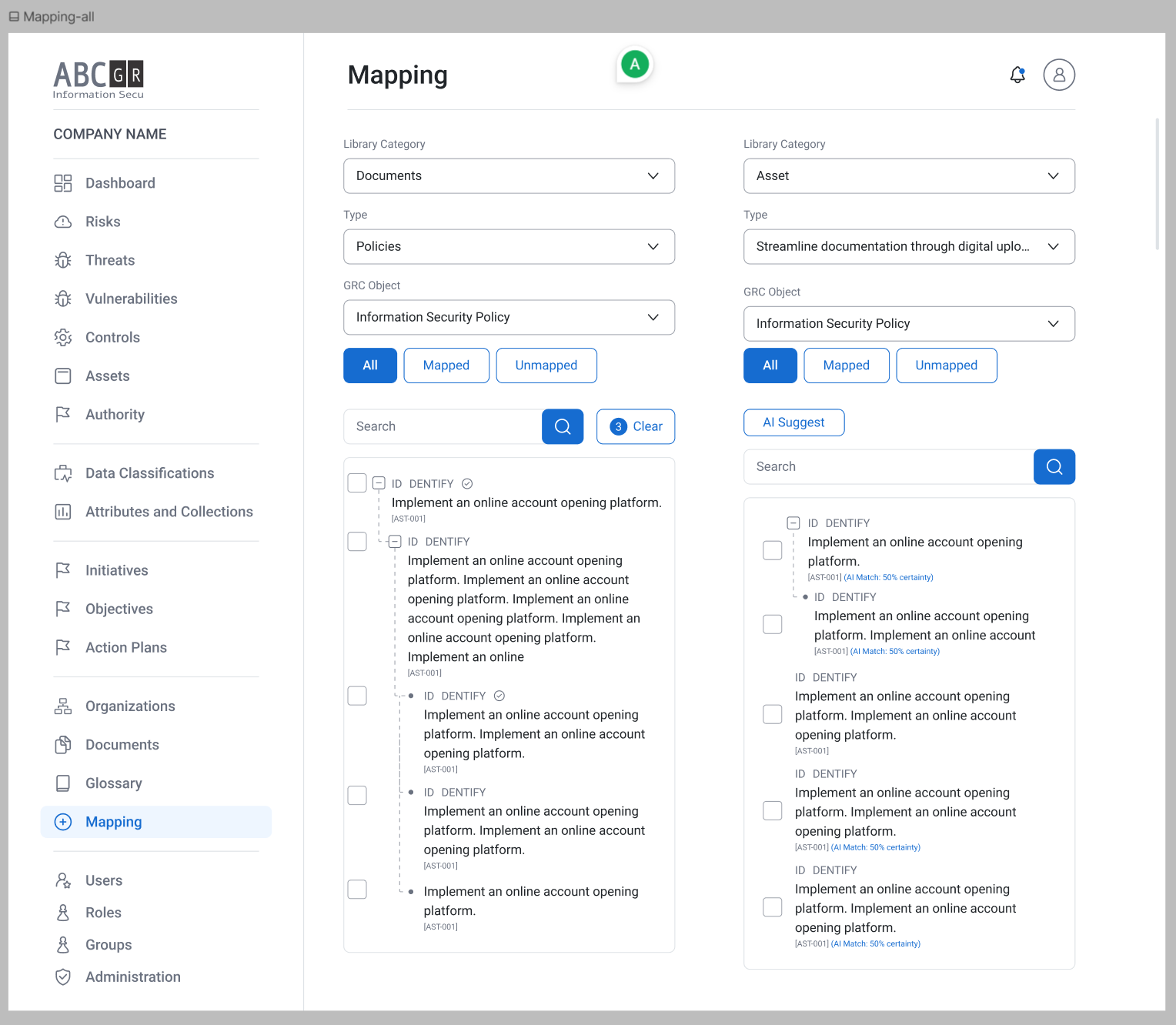Select the last checkbox in left list
The height and width of the screenshot is (1025, 1176).
pos(357,890)
